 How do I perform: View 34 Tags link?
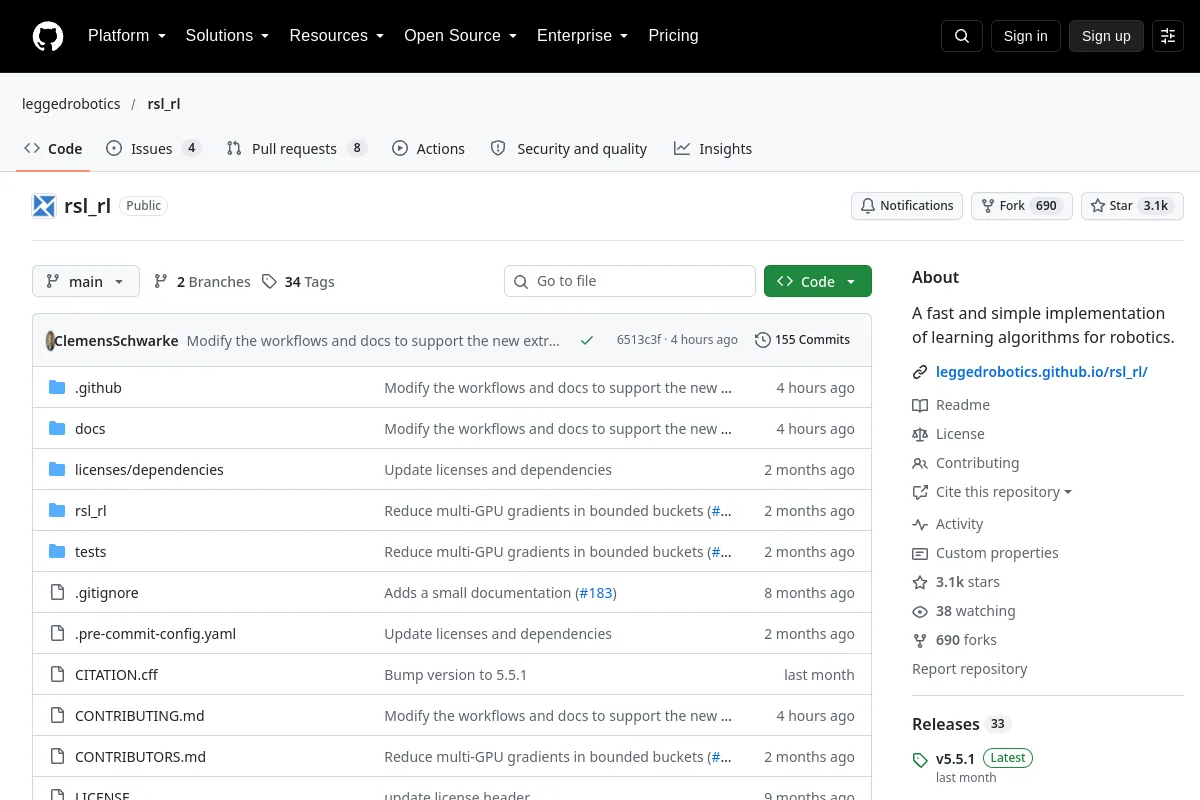[298, 282]
